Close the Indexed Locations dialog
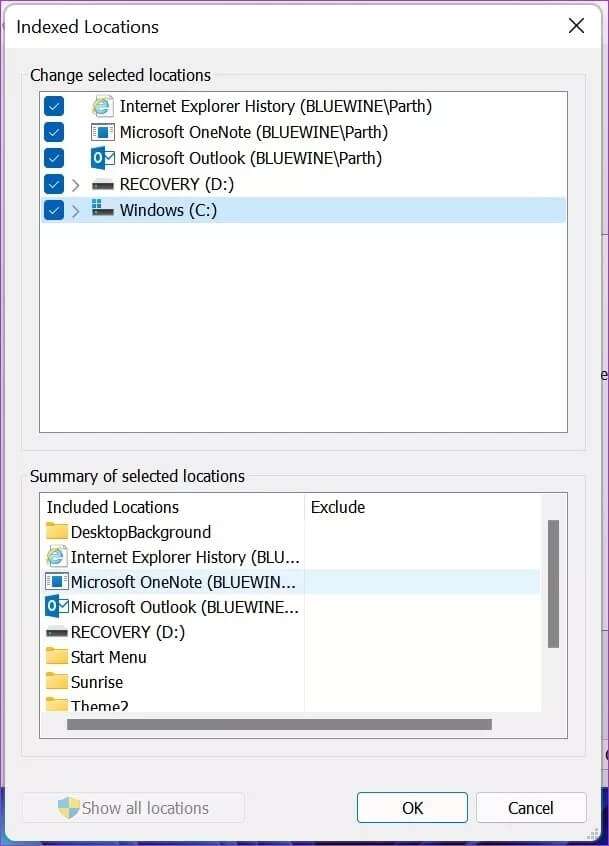The image size is (609, 846). 577,25
